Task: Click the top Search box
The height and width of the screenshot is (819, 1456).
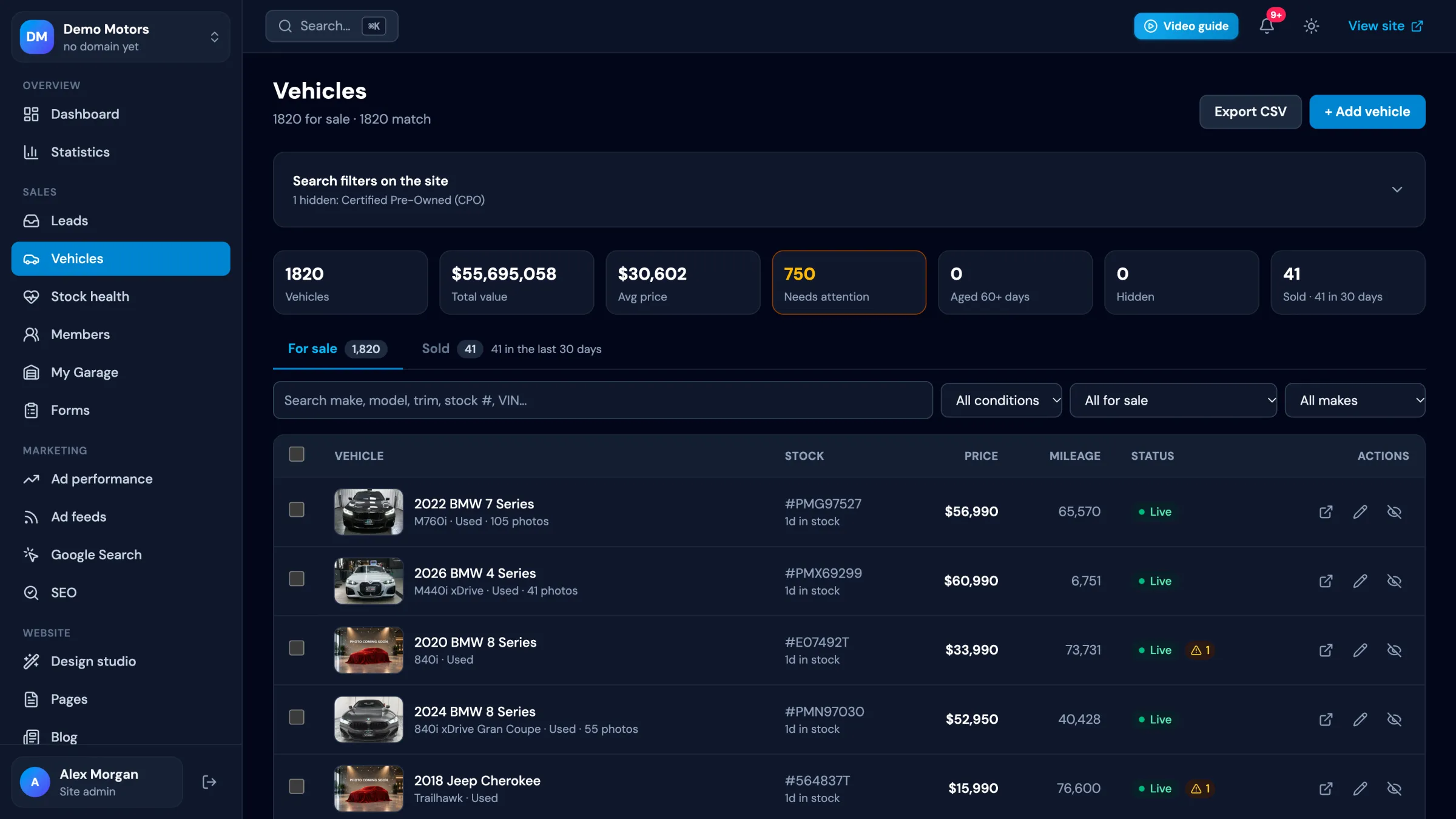Action: point(332,26)
